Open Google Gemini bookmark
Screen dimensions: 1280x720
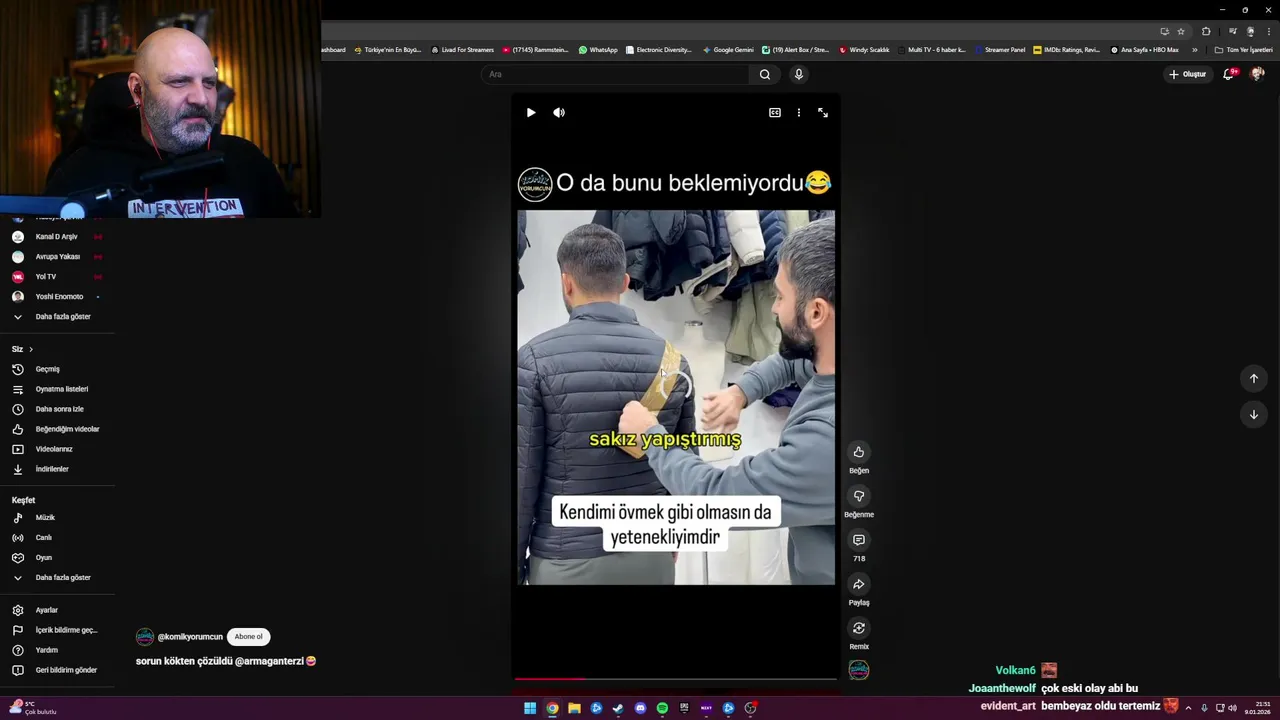click(728, 50)
